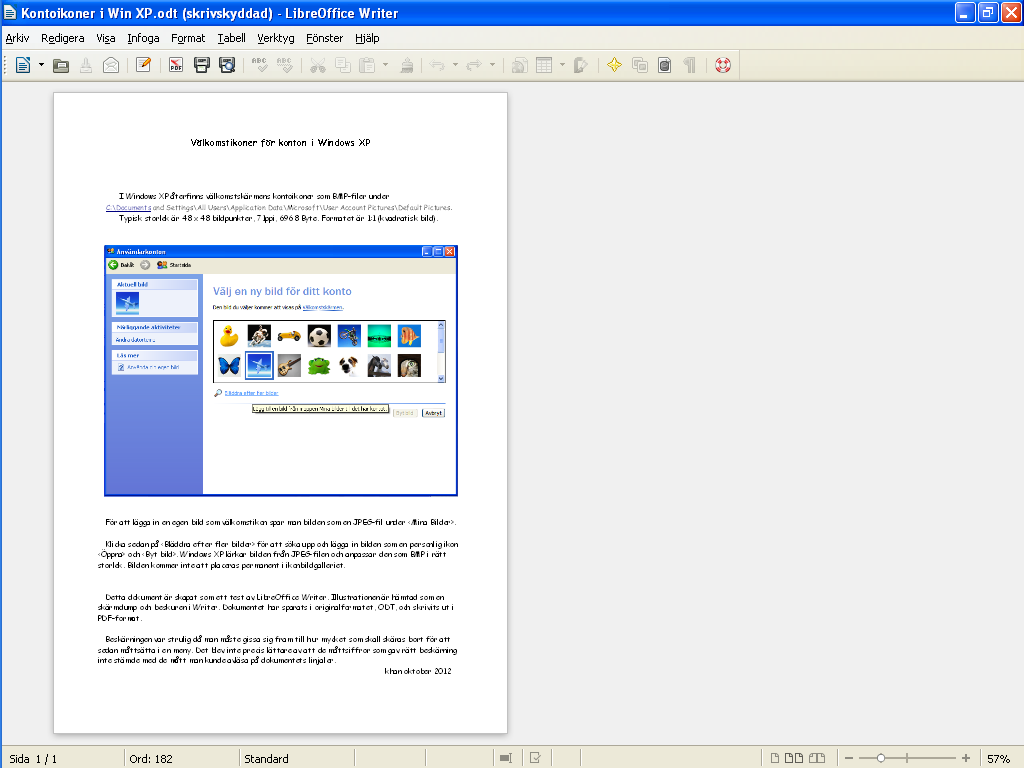Image resolution: width=1024 pixels, height=768 pixels.
Task: Open the Fönster menu
Action: click(x=325, y=38)
